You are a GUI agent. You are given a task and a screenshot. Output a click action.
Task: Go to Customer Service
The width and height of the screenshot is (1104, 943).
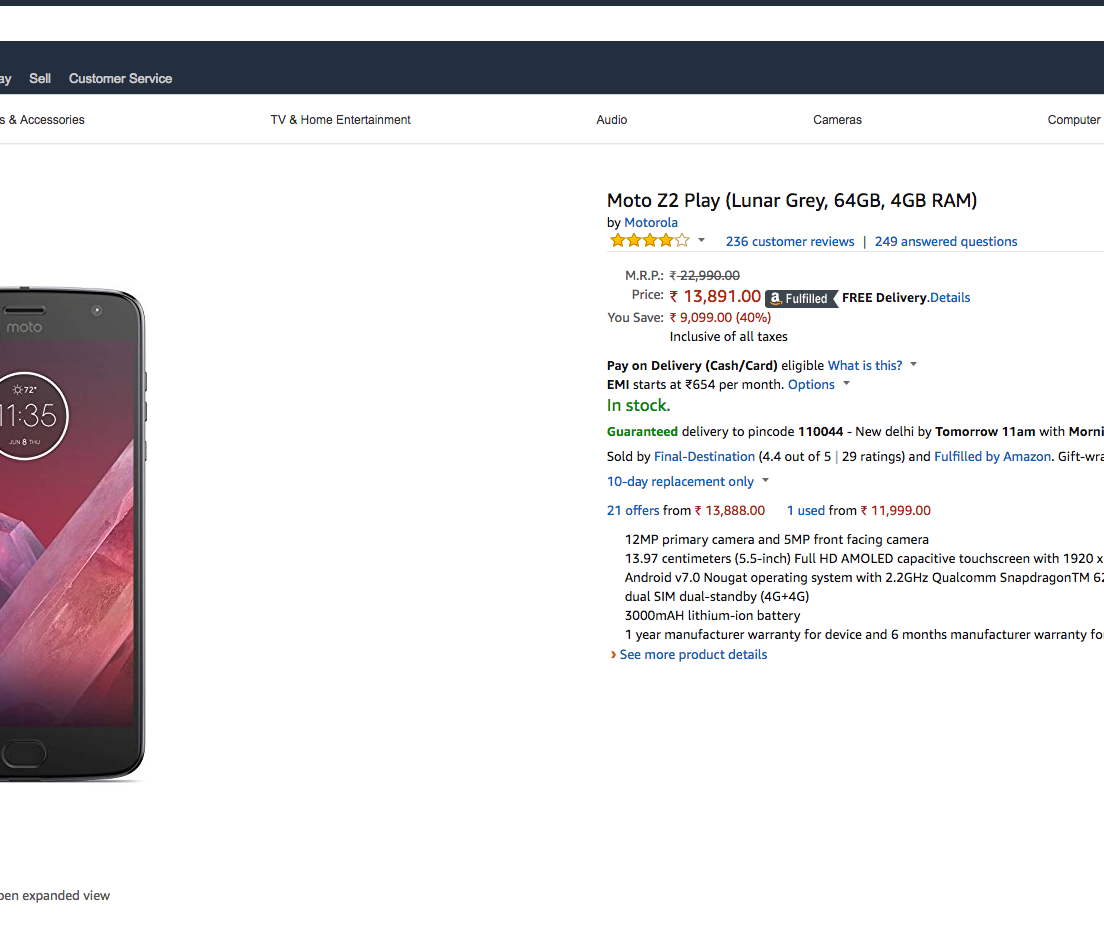120,78
